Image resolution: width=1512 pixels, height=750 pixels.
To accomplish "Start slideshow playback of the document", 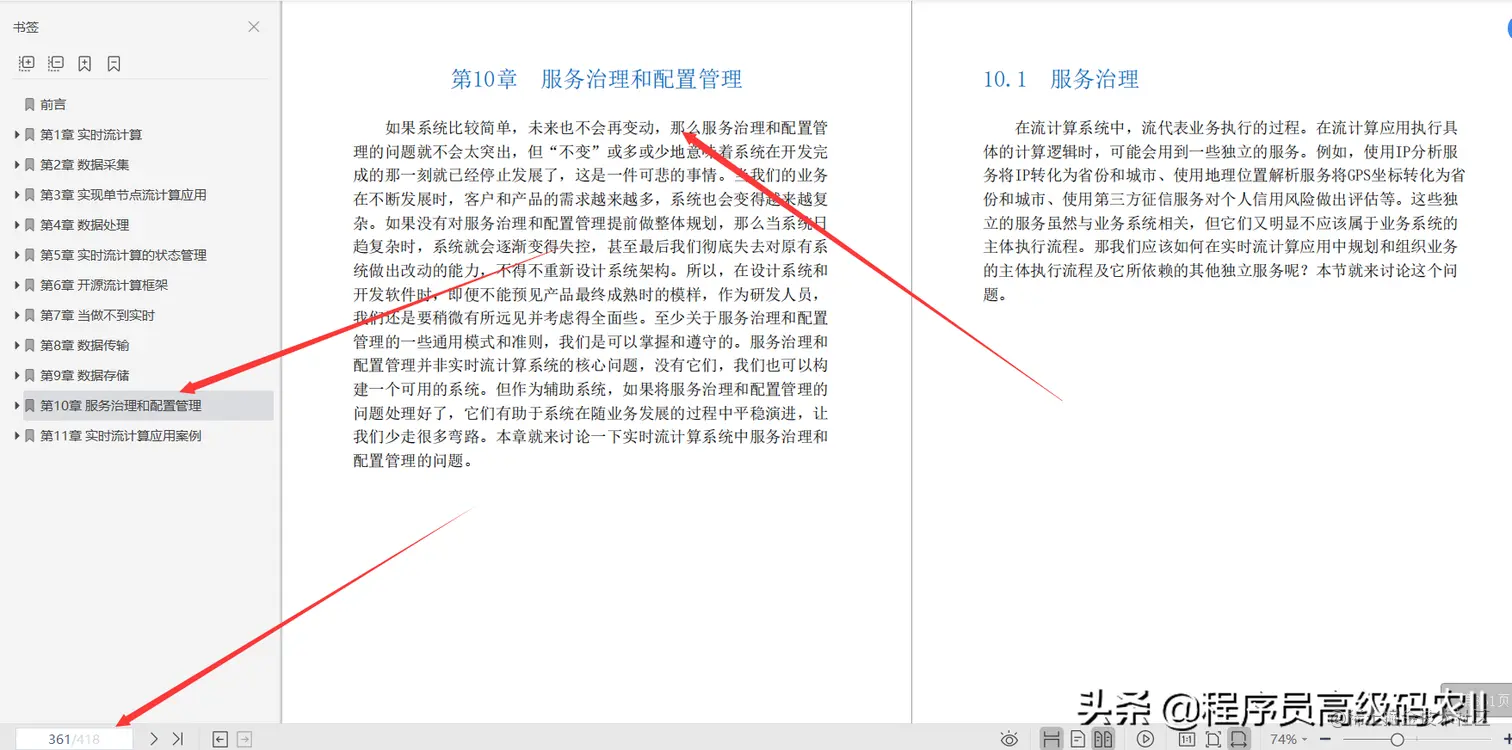I will (1145, 739).
